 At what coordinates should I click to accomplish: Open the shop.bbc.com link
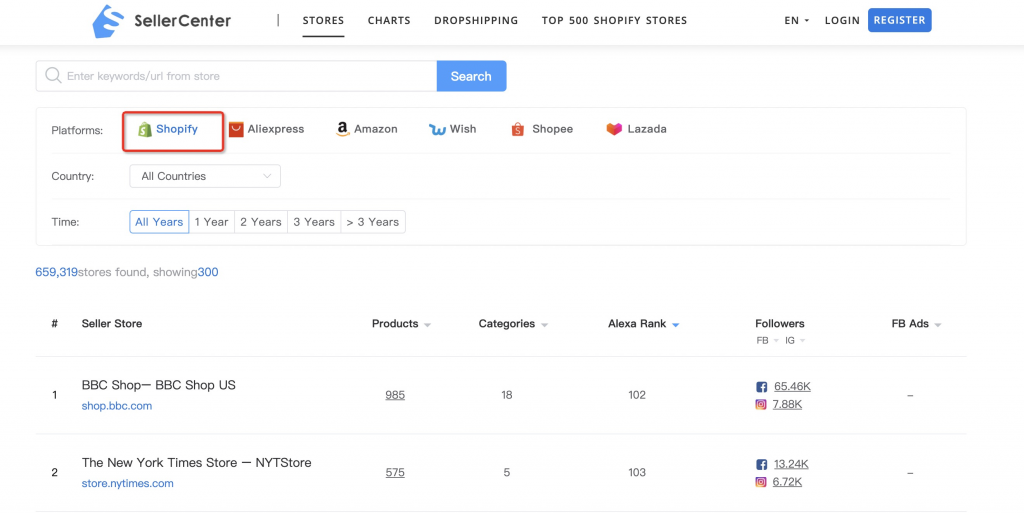pos(117,406)
